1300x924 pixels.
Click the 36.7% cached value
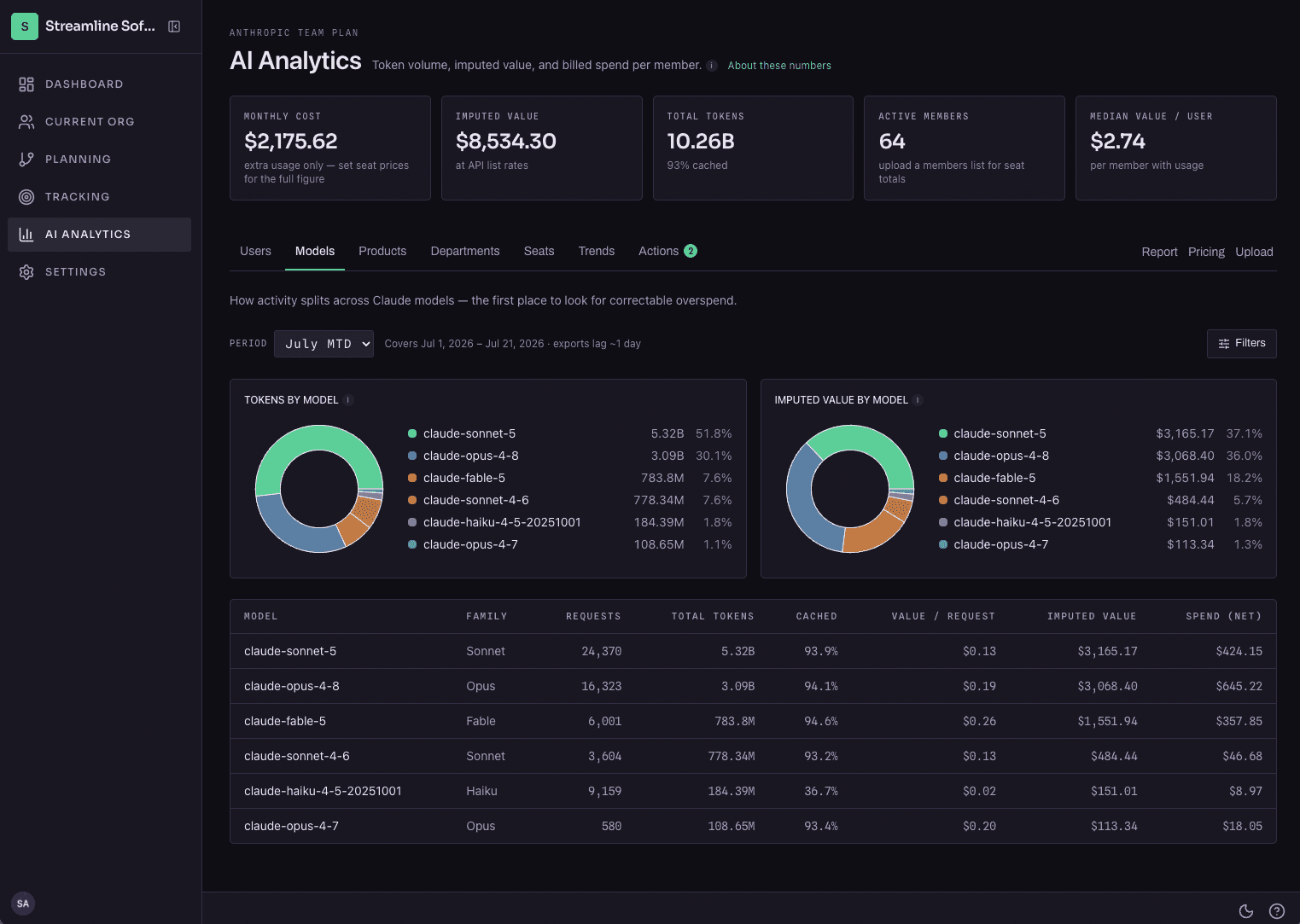[821, 791]
